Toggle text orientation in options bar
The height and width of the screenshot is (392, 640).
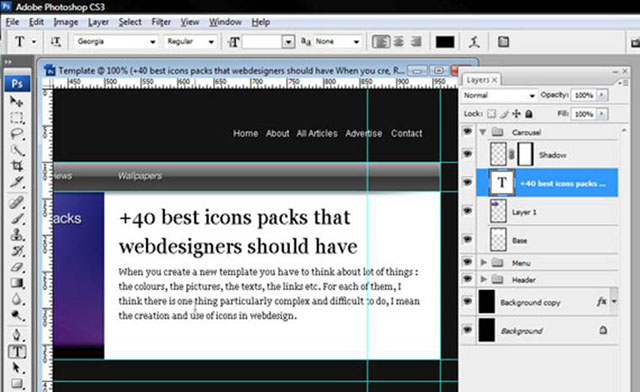pyautogui.click(x=56, y=42)
